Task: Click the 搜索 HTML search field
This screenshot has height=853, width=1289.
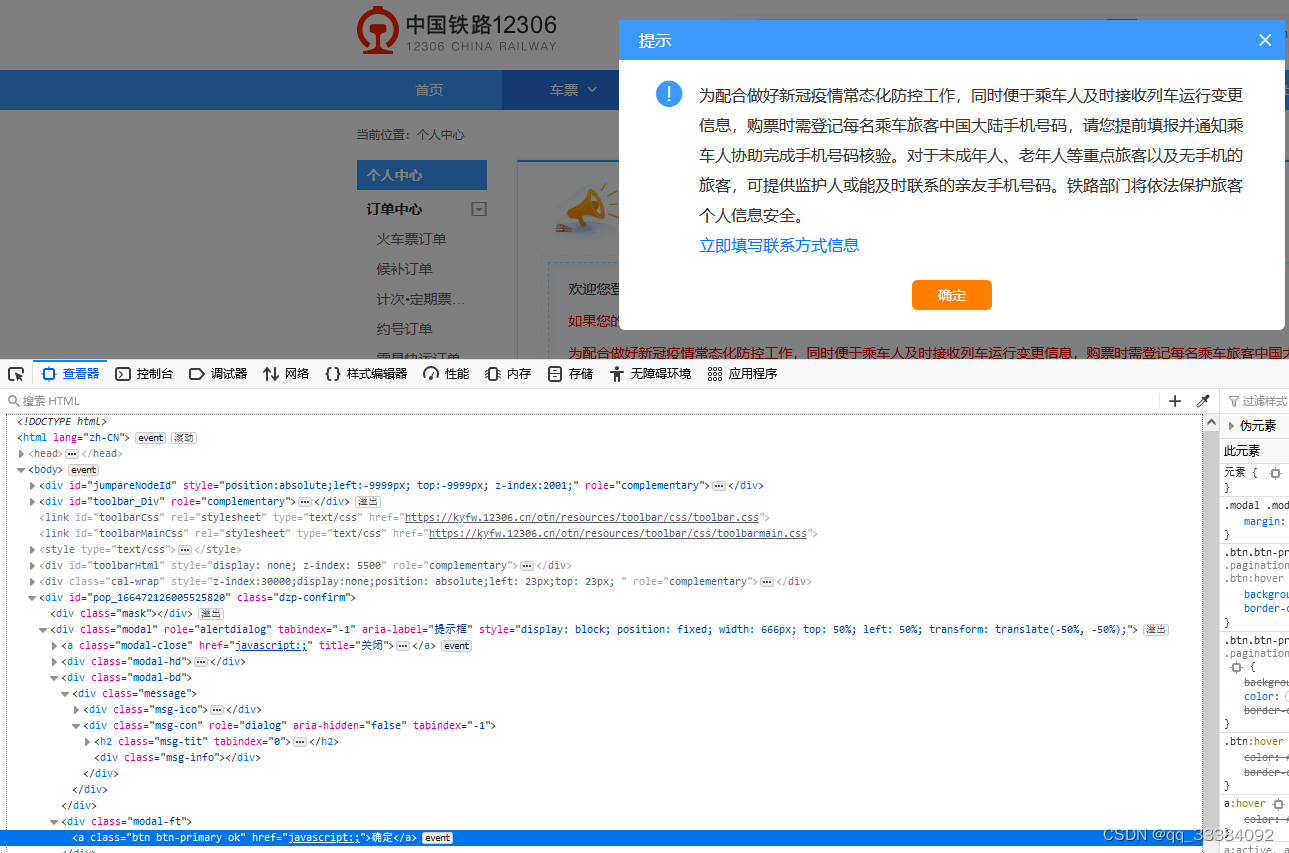Action: coord(580,401)
